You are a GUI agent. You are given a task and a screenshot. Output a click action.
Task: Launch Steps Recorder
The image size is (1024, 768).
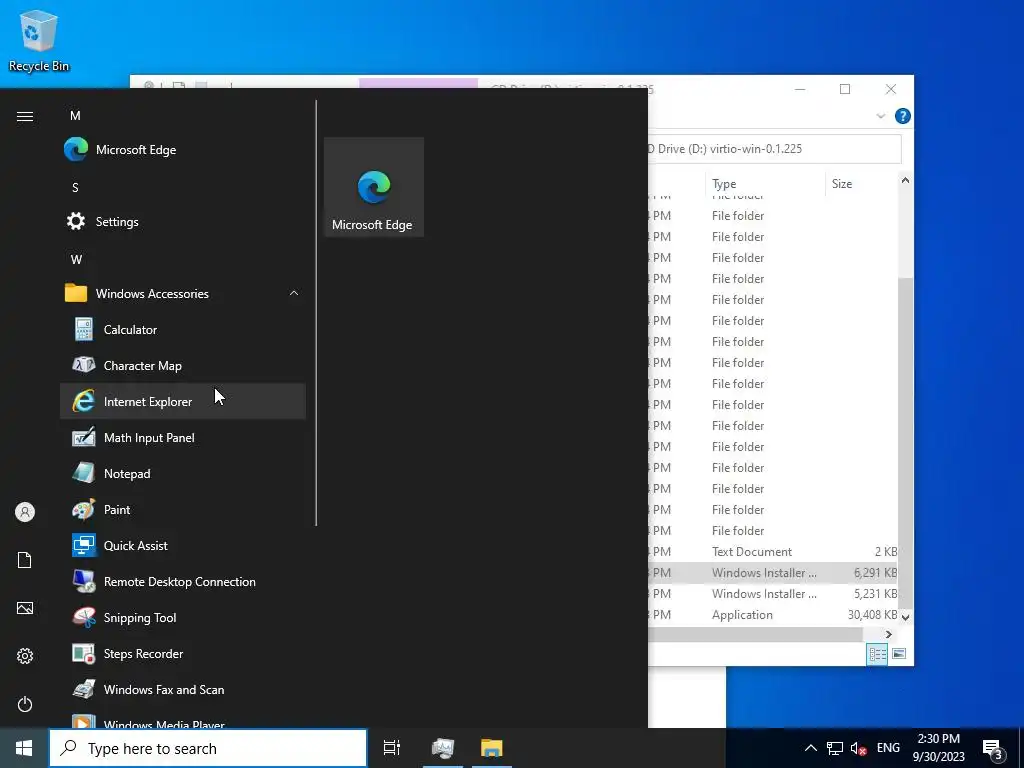(183, 652)
